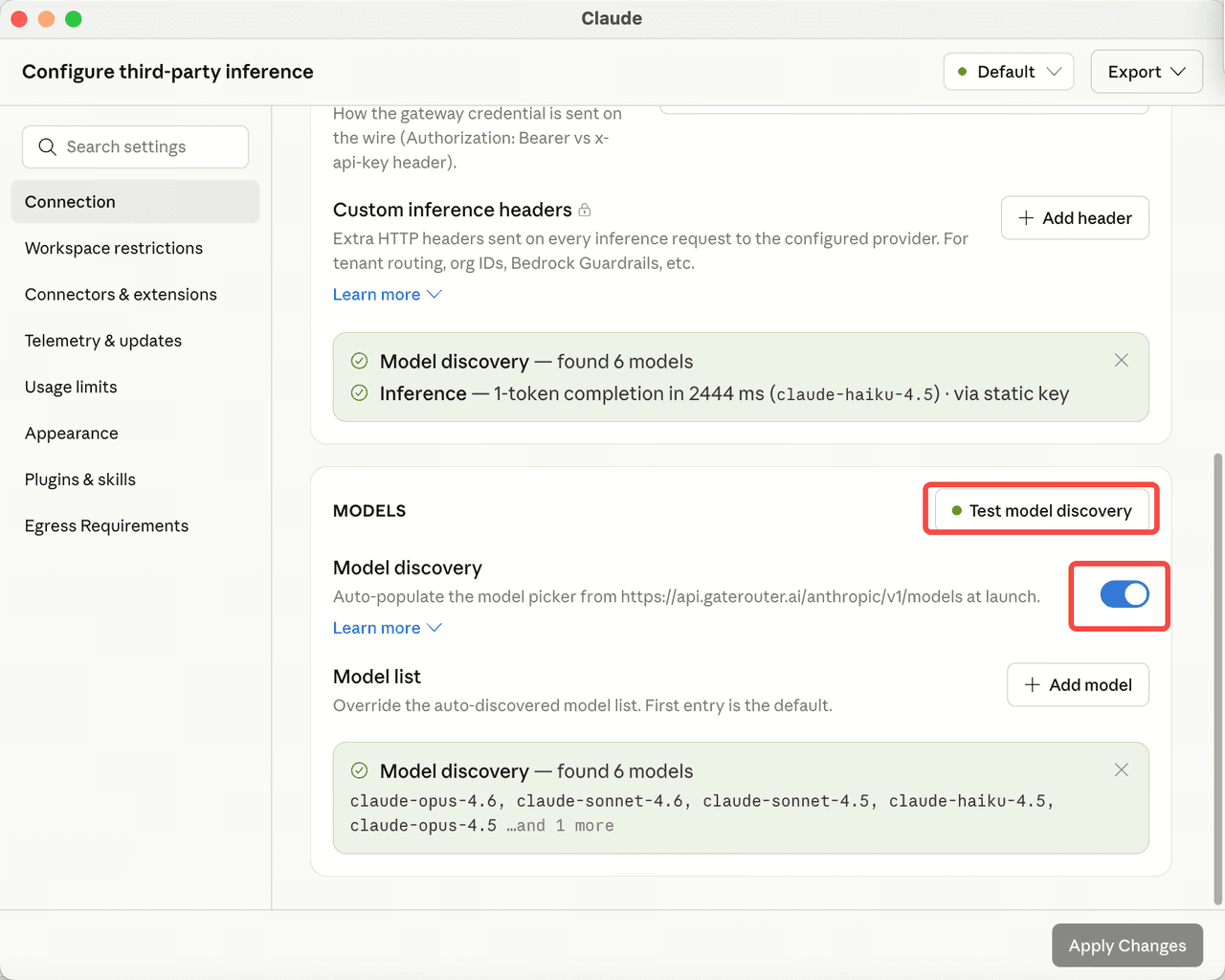Dismiss the lower Model discovery found 6 models banner
Image resolution: width=1225 pixels, height=980 pixels.
click(1122, 769)
